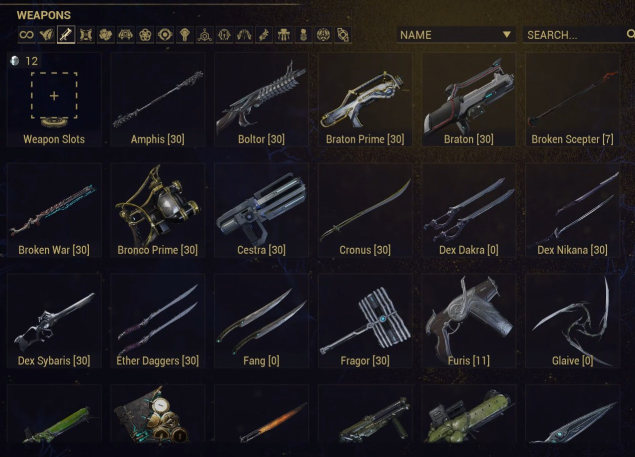Screen dimensions: 635x457
Task: Click into the SEARCH field
Action: (579, 35)
